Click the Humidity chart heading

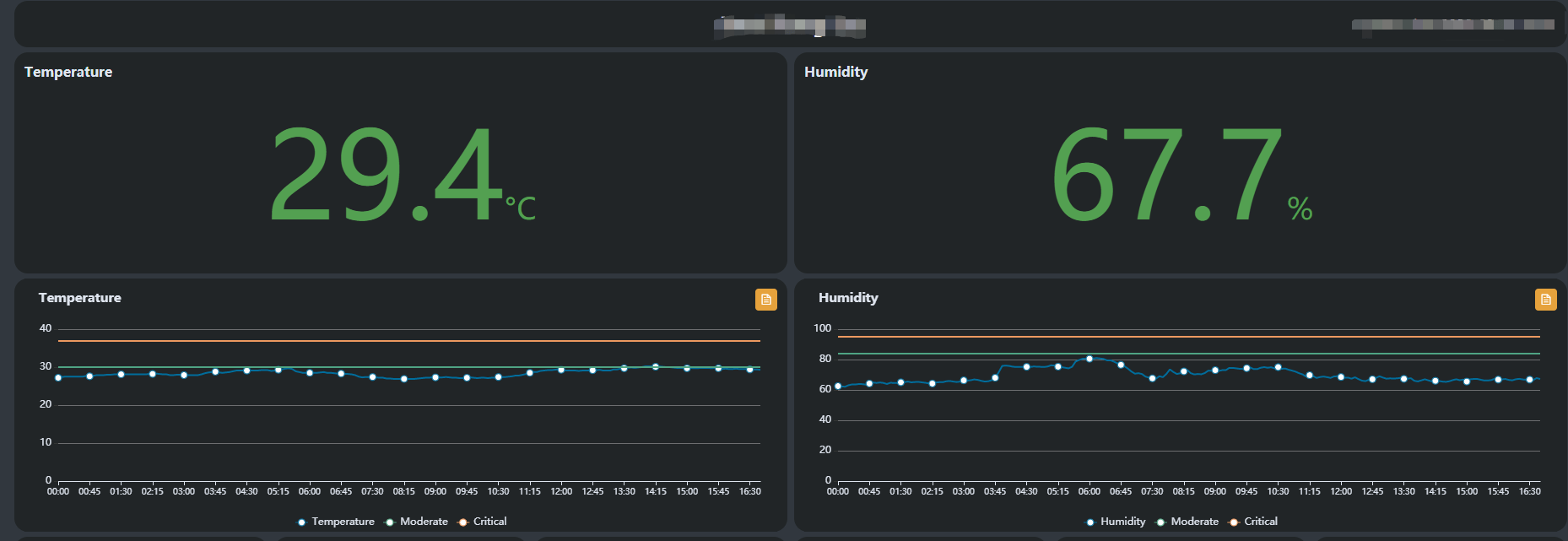(848, 298)
